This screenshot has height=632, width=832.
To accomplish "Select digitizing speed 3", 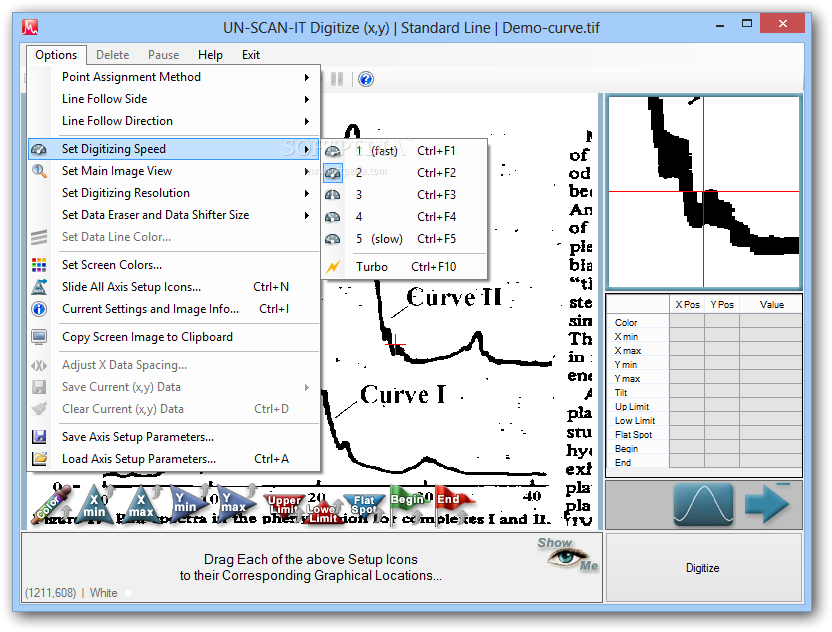I will click(404, 195).
